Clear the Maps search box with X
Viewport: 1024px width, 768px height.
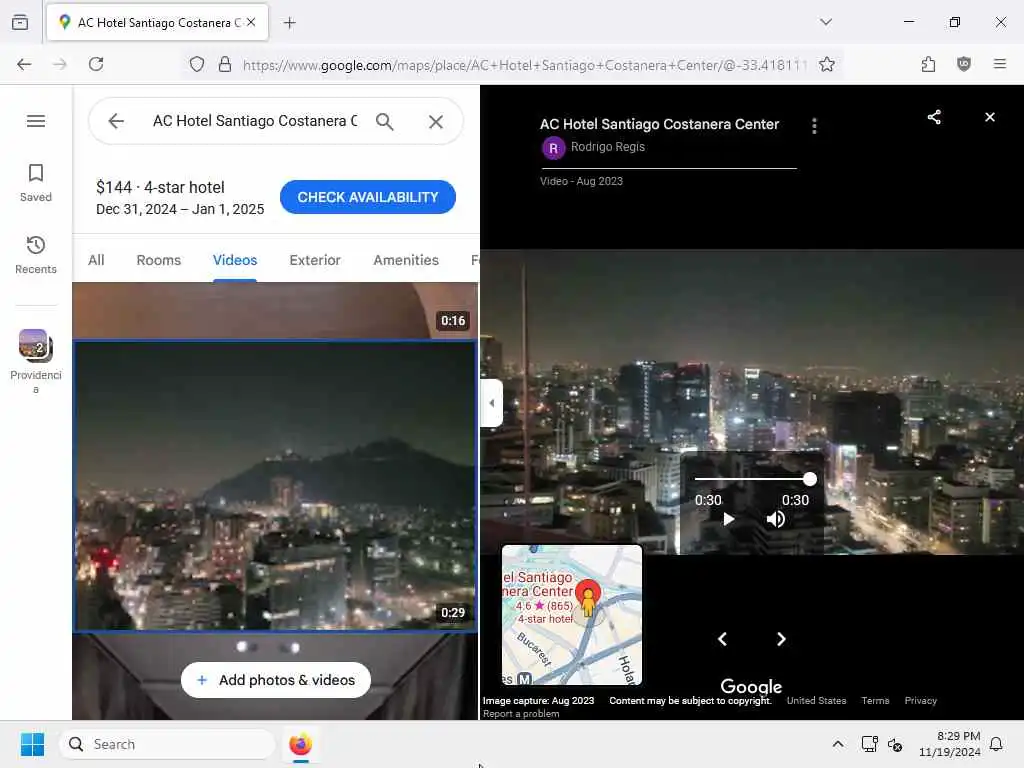point(436,121)
